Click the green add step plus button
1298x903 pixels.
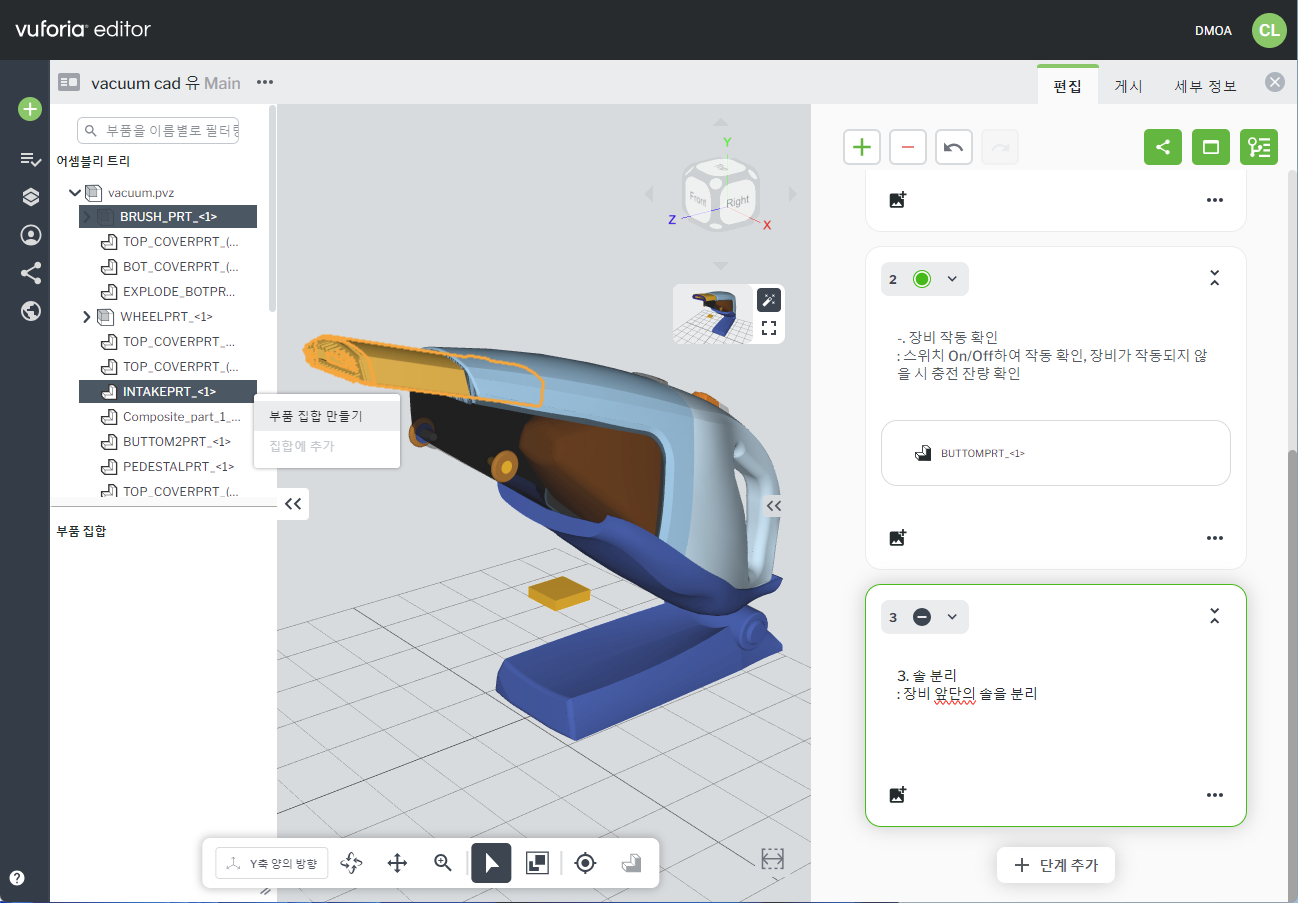pyautogui.click(x=861, y=147)
